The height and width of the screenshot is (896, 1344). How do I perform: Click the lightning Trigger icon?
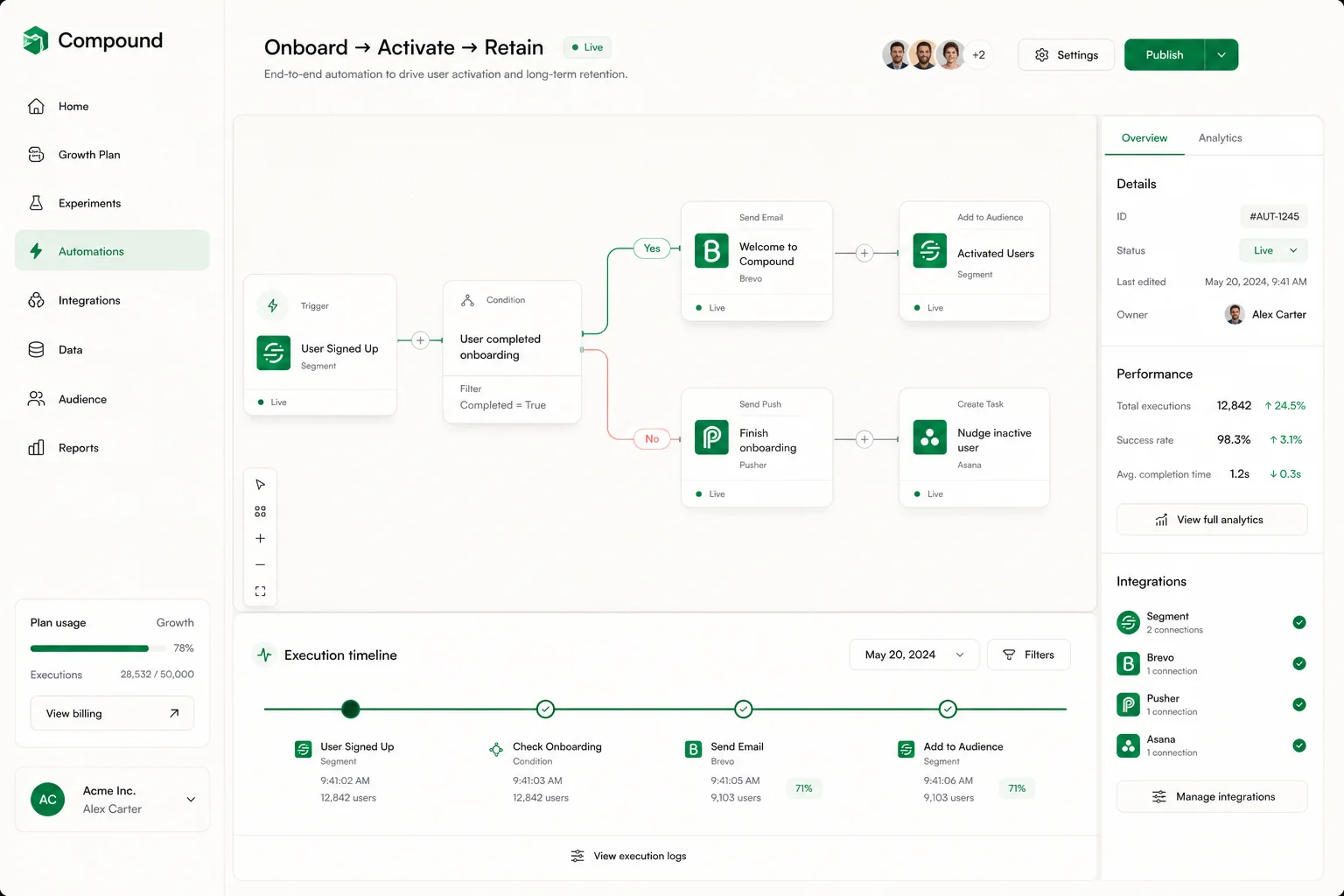pyautogui.click(x=272, y=306)
